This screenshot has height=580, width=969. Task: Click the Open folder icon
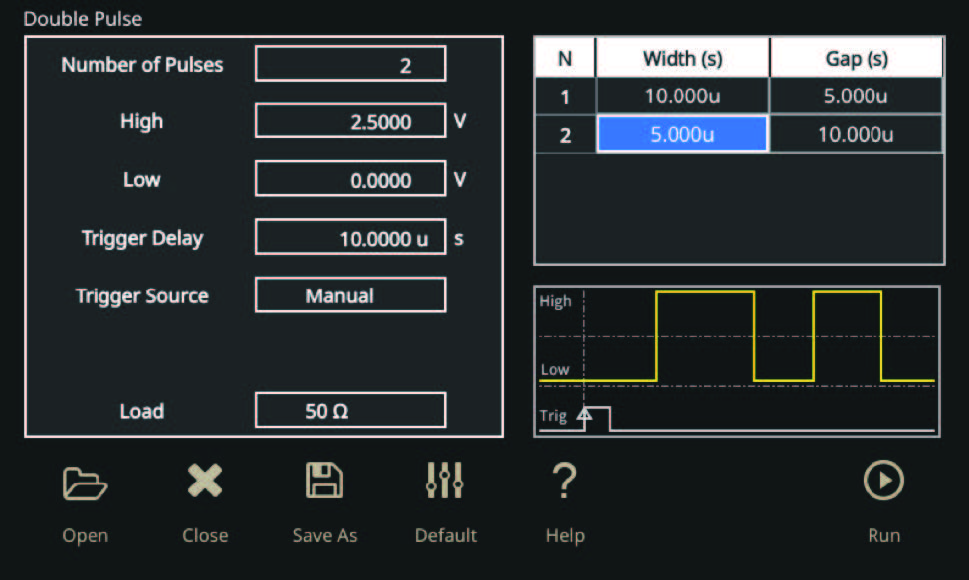[85, 483]
